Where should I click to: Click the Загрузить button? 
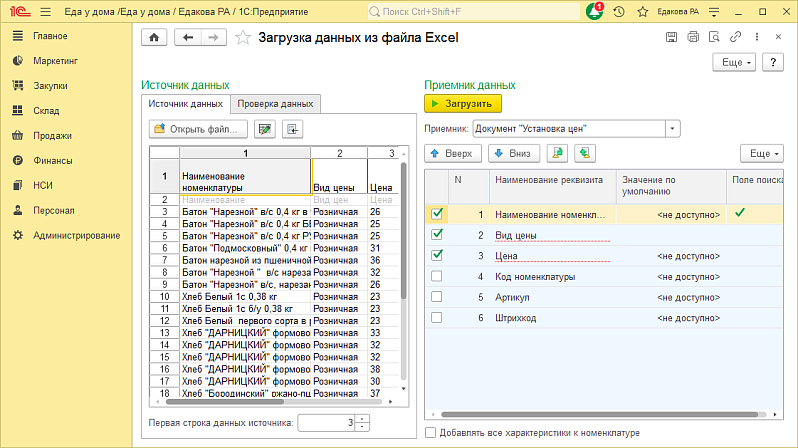[463, 103]
